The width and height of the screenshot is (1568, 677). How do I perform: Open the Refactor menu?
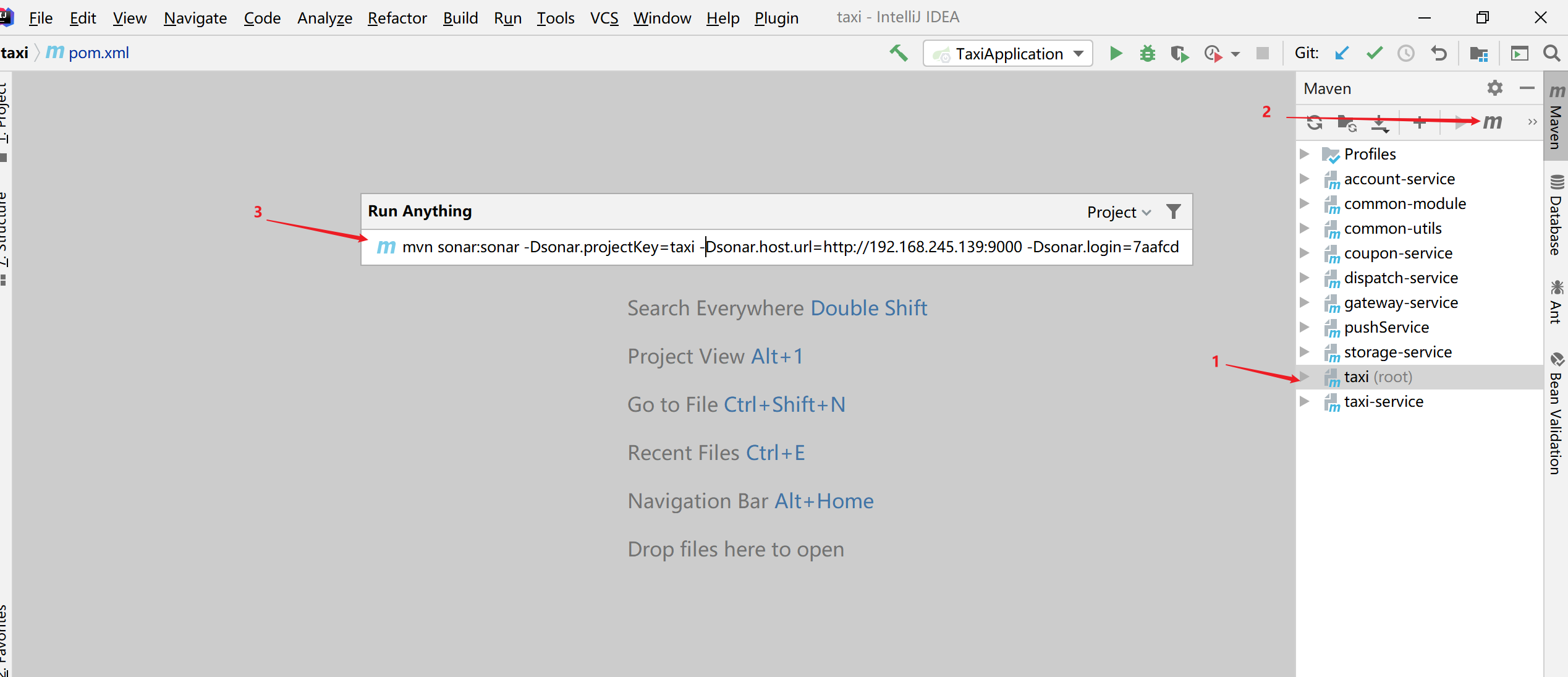[x=397, y=18]
